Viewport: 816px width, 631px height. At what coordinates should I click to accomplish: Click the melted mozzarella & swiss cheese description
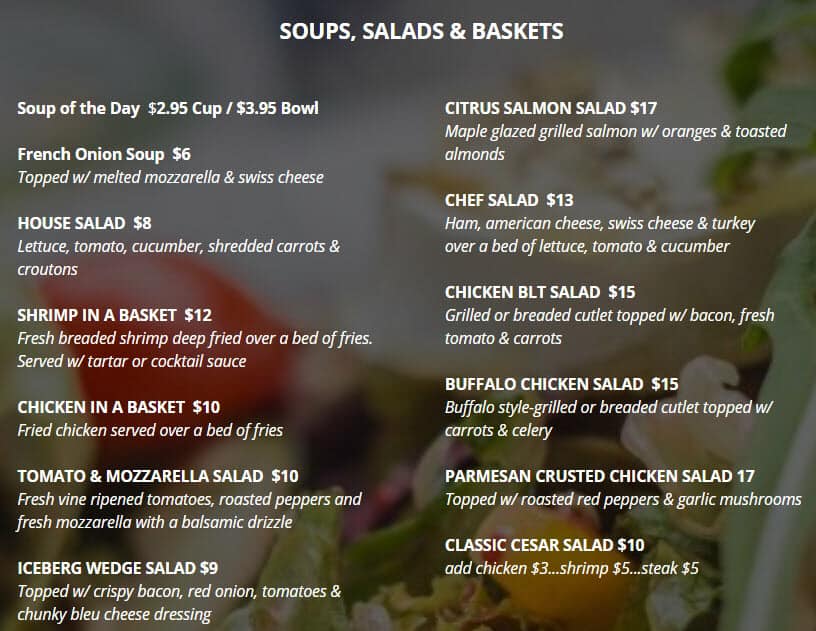point(170,177)
